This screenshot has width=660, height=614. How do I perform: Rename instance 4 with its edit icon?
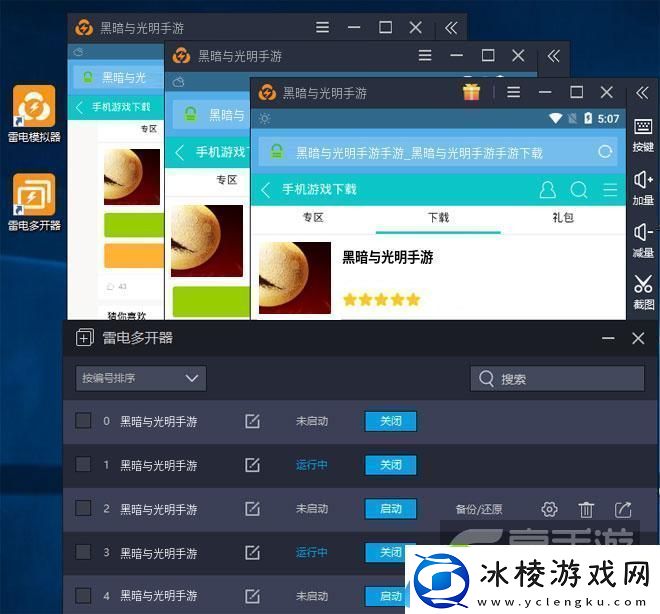(252, 596)
